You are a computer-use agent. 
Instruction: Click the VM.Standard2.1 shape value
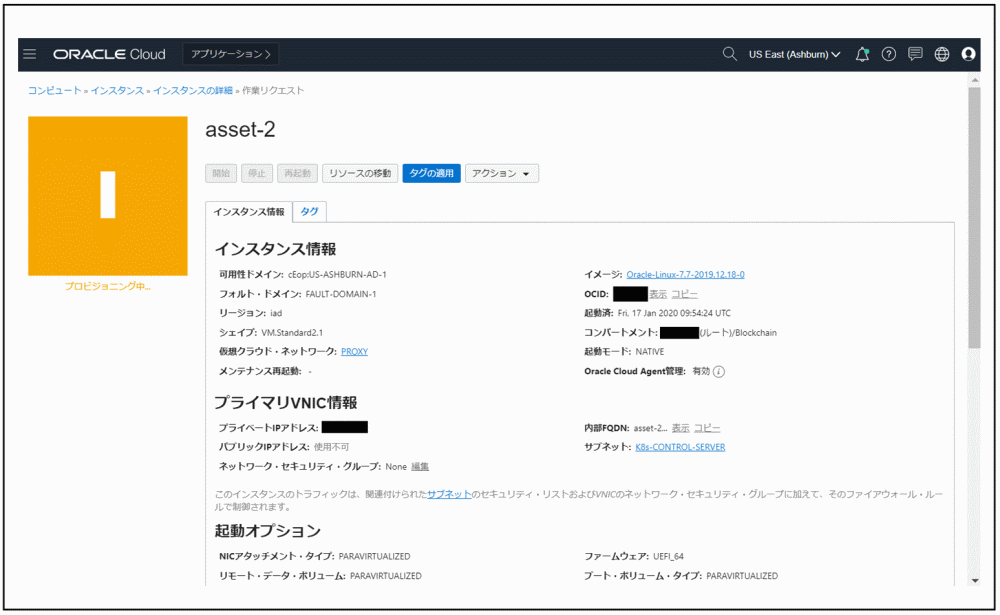click(x=292, y=332)
